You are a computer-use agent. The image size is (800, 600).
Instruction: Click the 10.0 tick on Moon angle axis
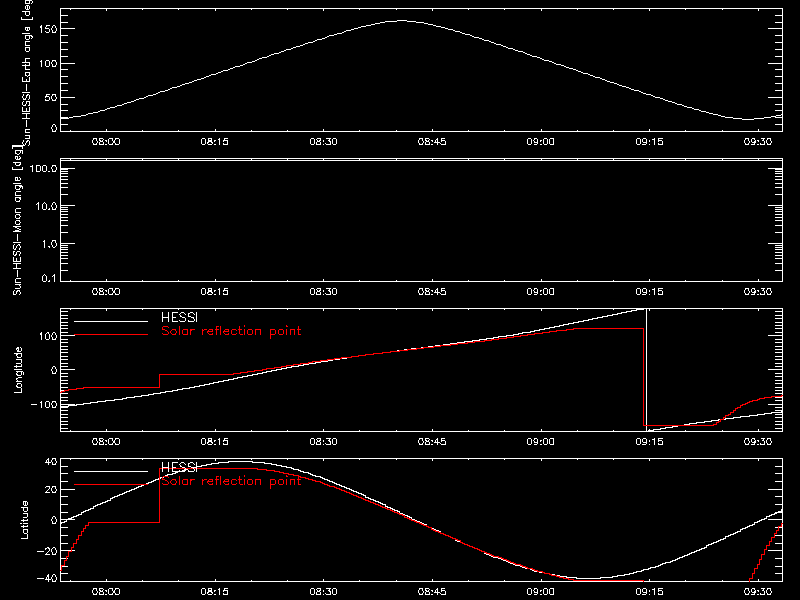(x=46, y=206)
